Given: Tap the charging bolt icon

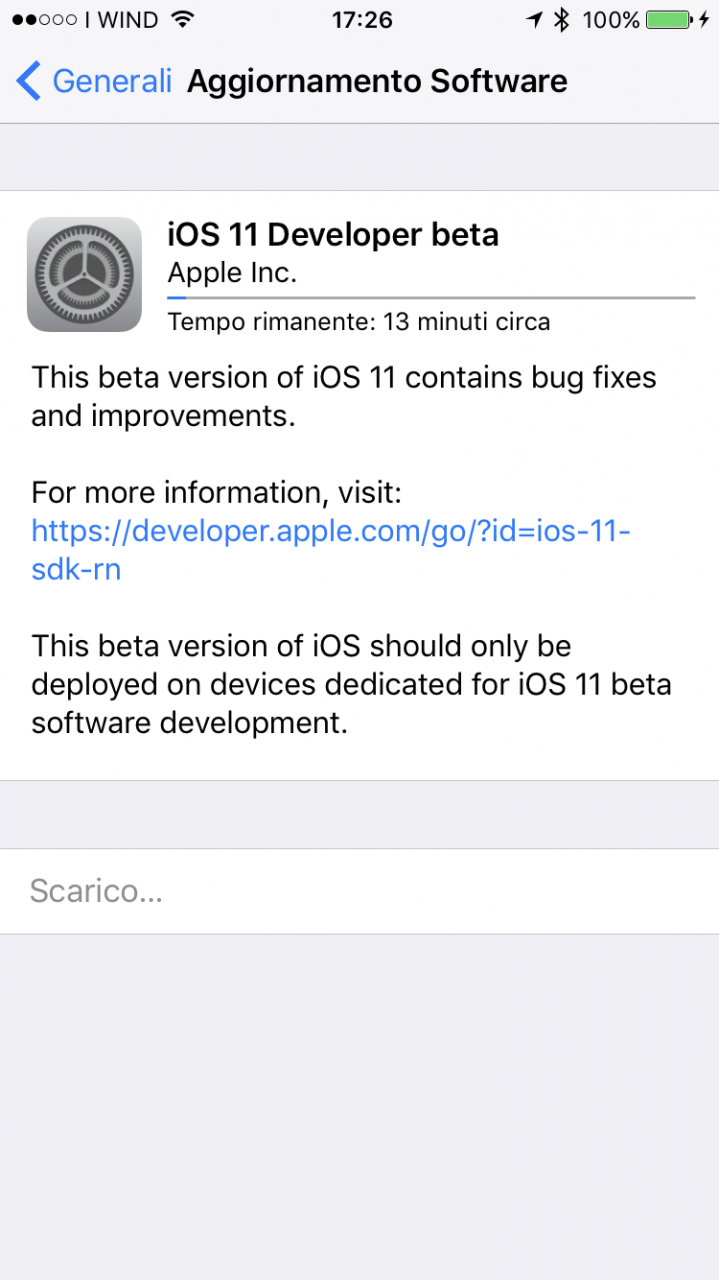Looking at the screenshot, I should 703,19.
